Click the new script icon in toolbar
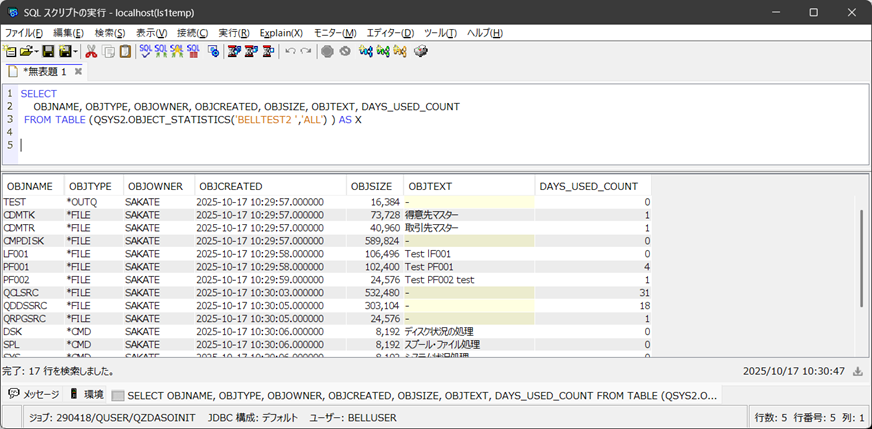872x429 pixels. point(11,51)
